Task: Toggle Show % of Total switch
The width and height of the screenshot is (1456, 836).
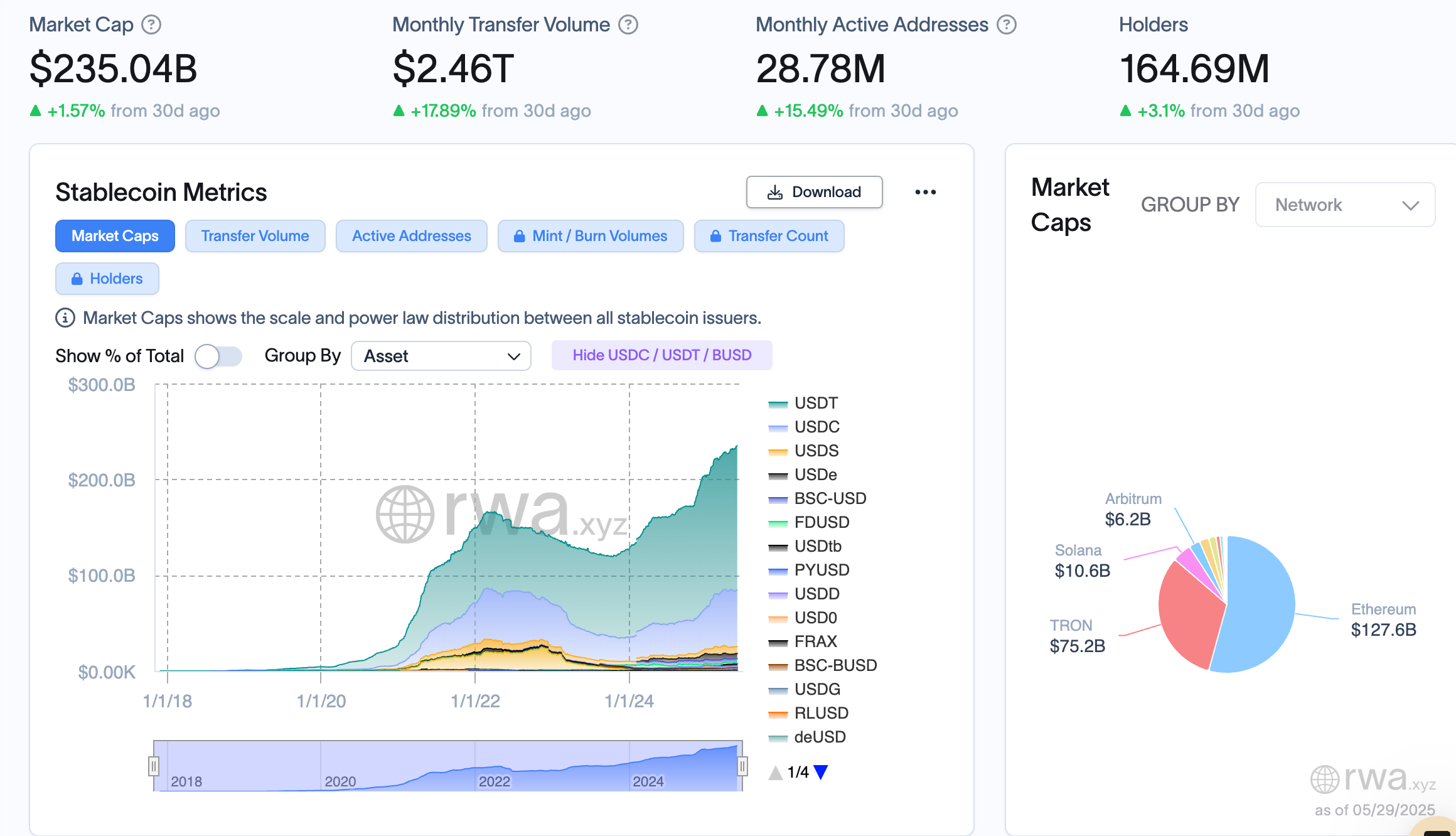Action: tap(218, 356)
